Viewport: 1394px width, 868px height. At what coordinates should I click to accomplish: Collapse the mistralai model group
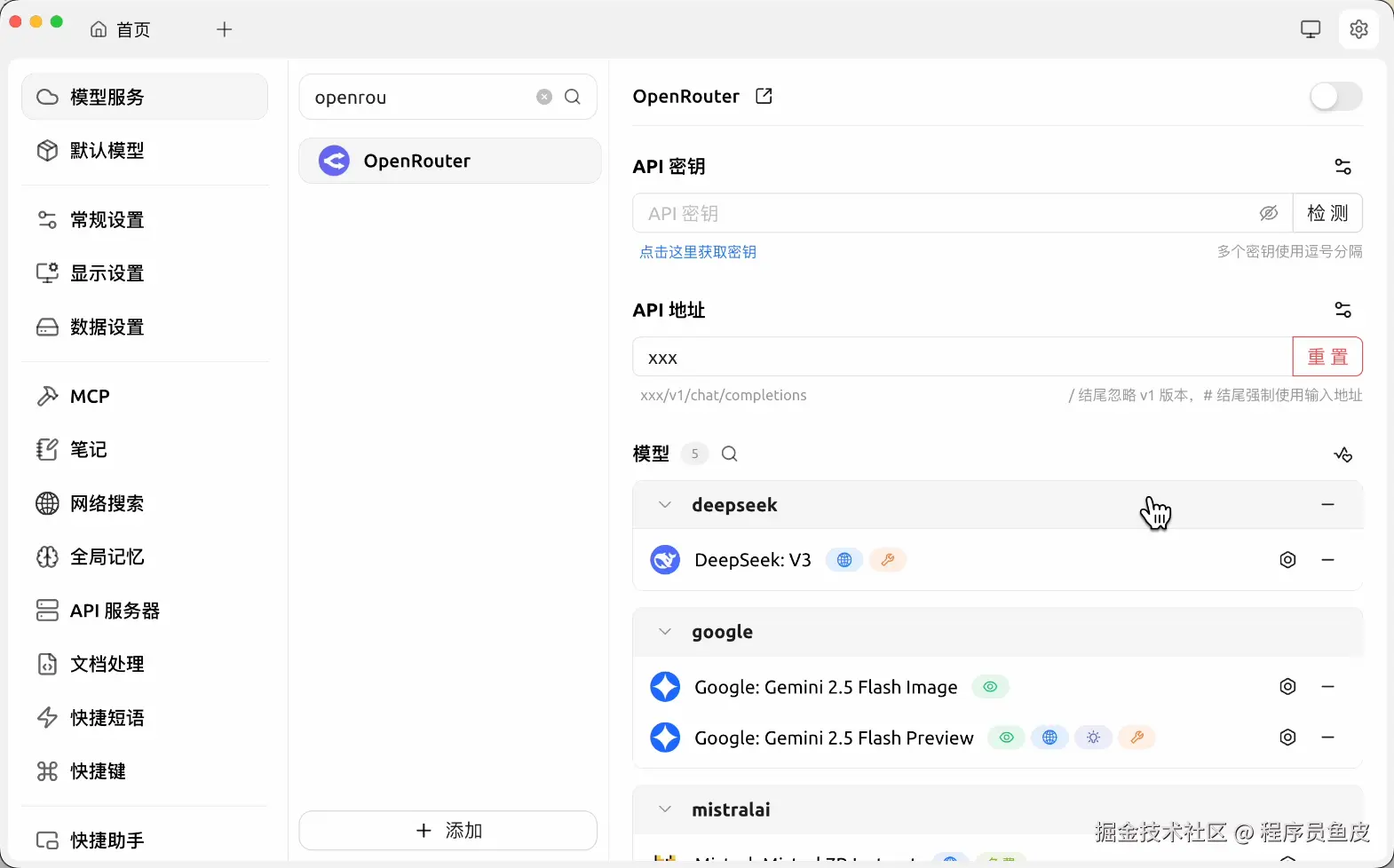pos(665,809)
